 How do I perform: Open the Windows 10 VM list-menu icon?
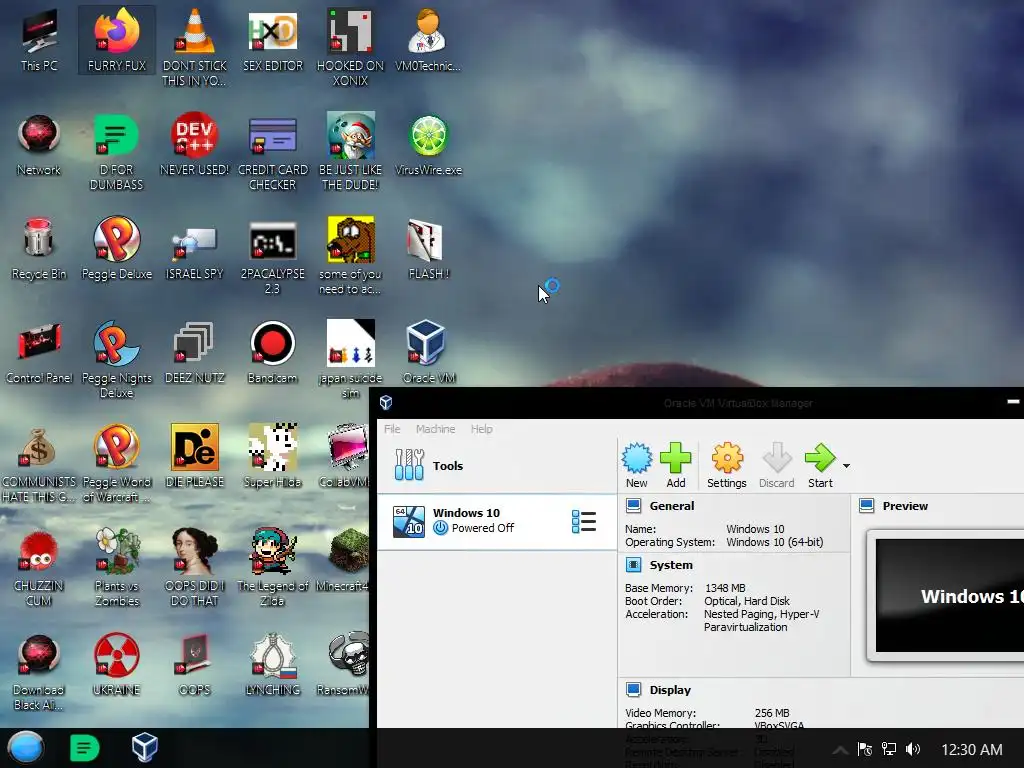pyautogui.click(x=583, y=522)
